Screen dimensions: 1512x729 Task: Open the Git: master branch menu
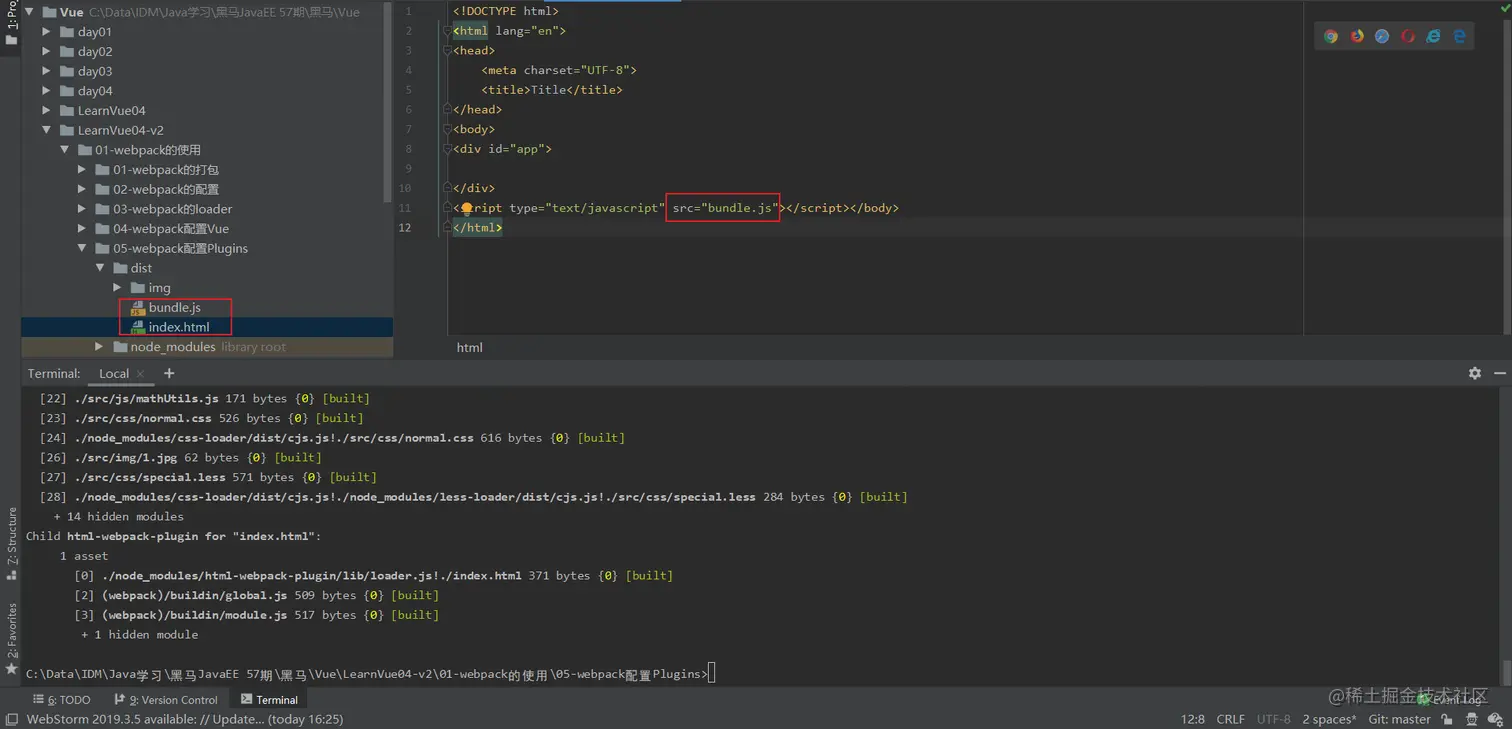(1399, 719)
